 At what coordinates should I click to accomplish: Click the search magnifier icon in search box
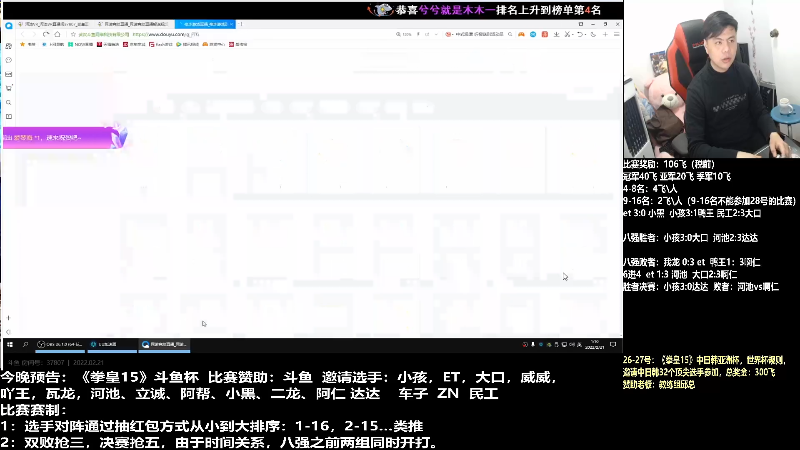point(510,34)
